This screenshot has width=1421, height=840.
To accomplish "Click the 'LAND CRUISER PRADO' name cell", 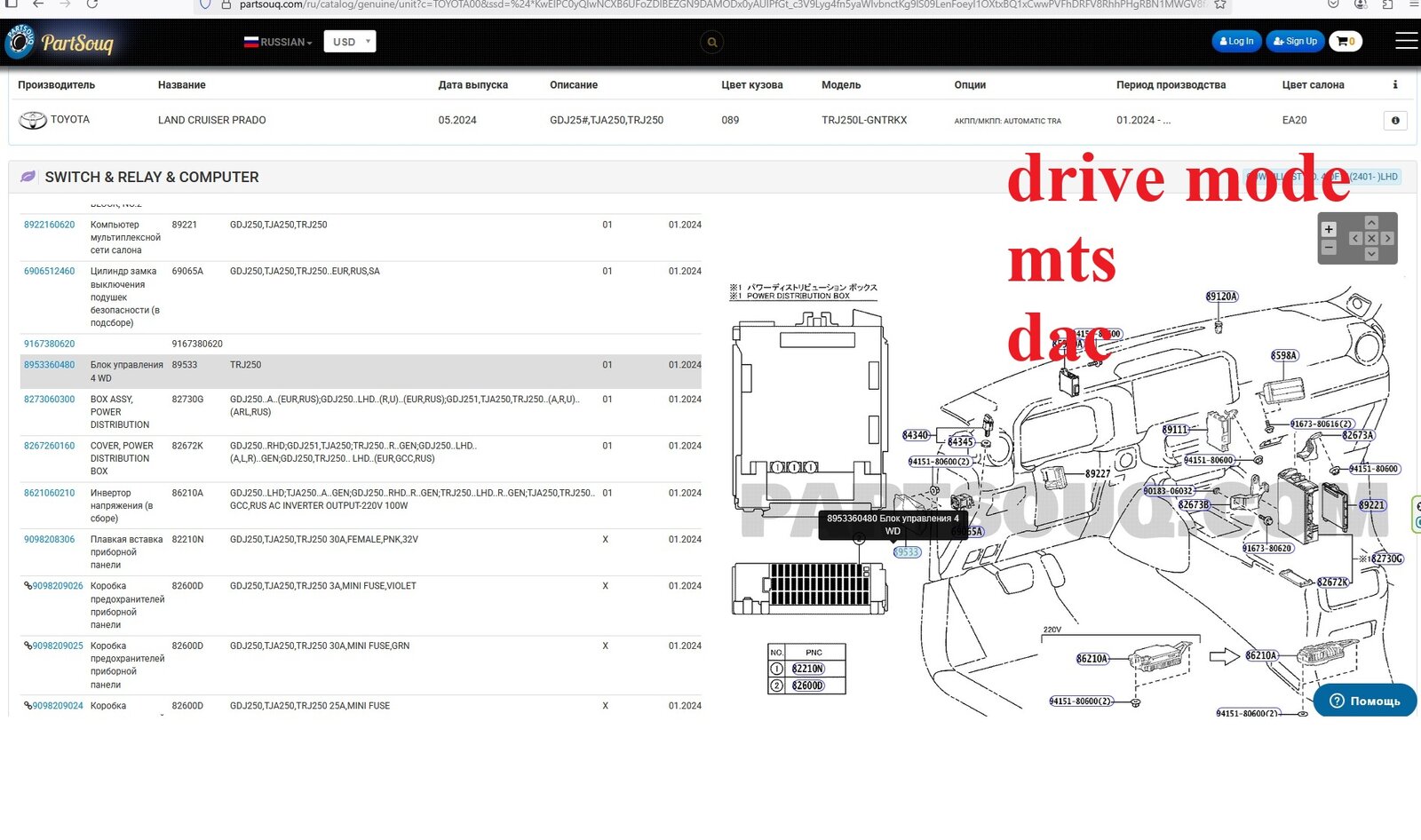I will 211,120.
